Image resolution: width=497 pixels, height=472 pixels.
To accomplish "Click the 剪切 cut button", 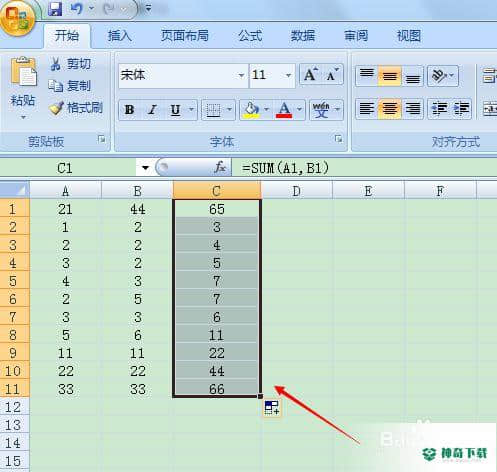I will coord(70,64).
